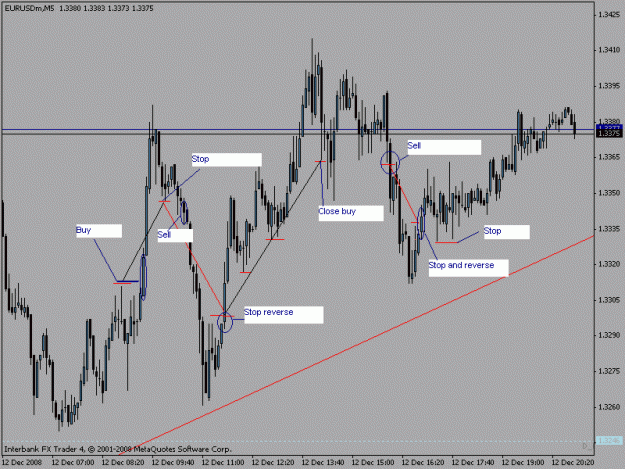The image size is (625, 469).
Task: Click the 1.3275 price scale value
Action: click(x=609, y=371)
